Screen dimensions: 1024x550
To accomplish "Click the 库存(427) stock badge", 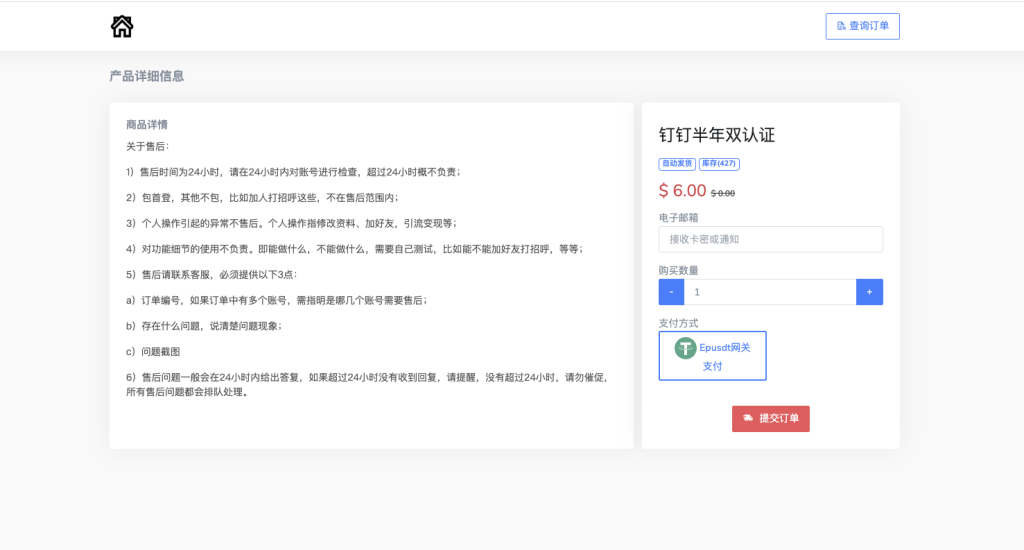I will coord(719,164).
